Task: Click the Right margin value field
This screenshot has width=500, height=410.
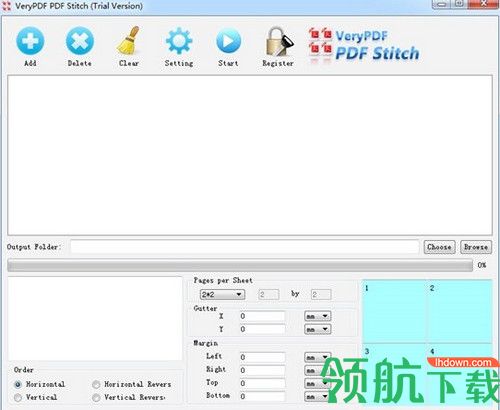Action: pos(262,370)
